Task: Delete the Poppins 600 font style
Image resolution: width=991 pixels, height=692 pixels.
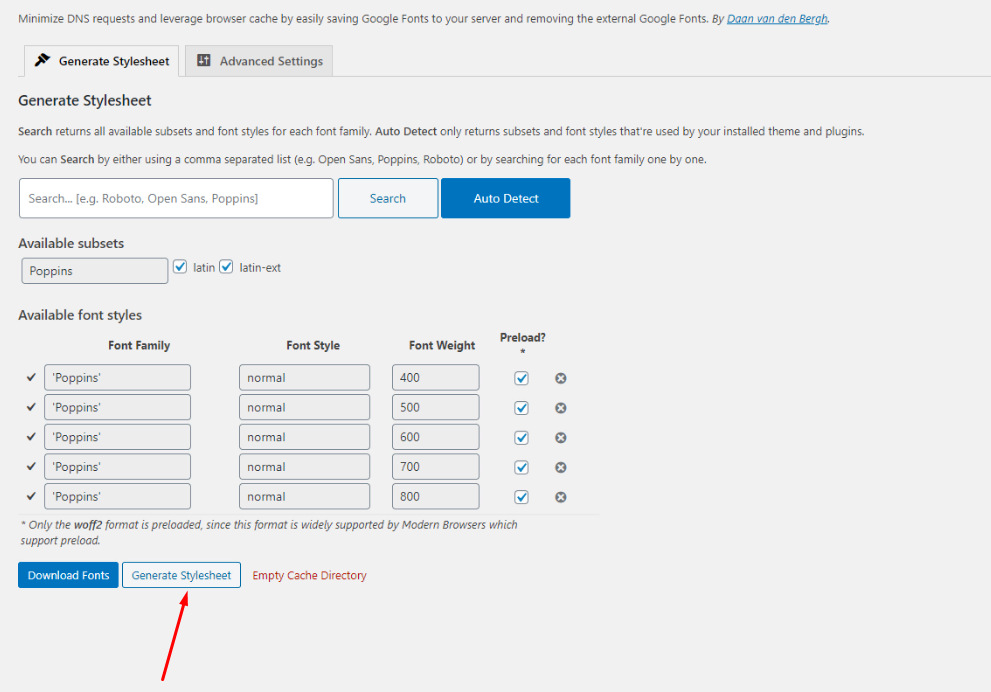Action: [561, 438]
